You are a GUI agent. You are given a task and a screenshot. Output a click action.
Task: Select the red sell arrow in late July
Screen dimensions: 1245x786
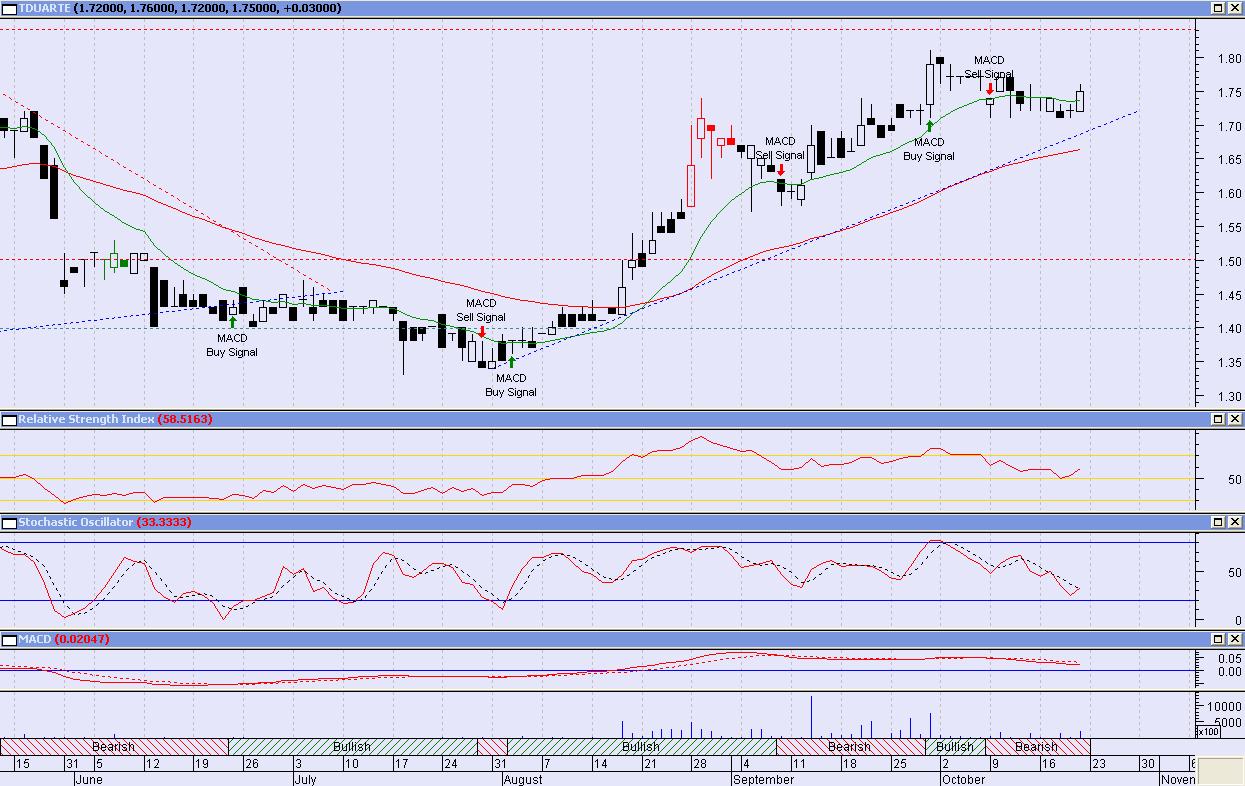481,332
